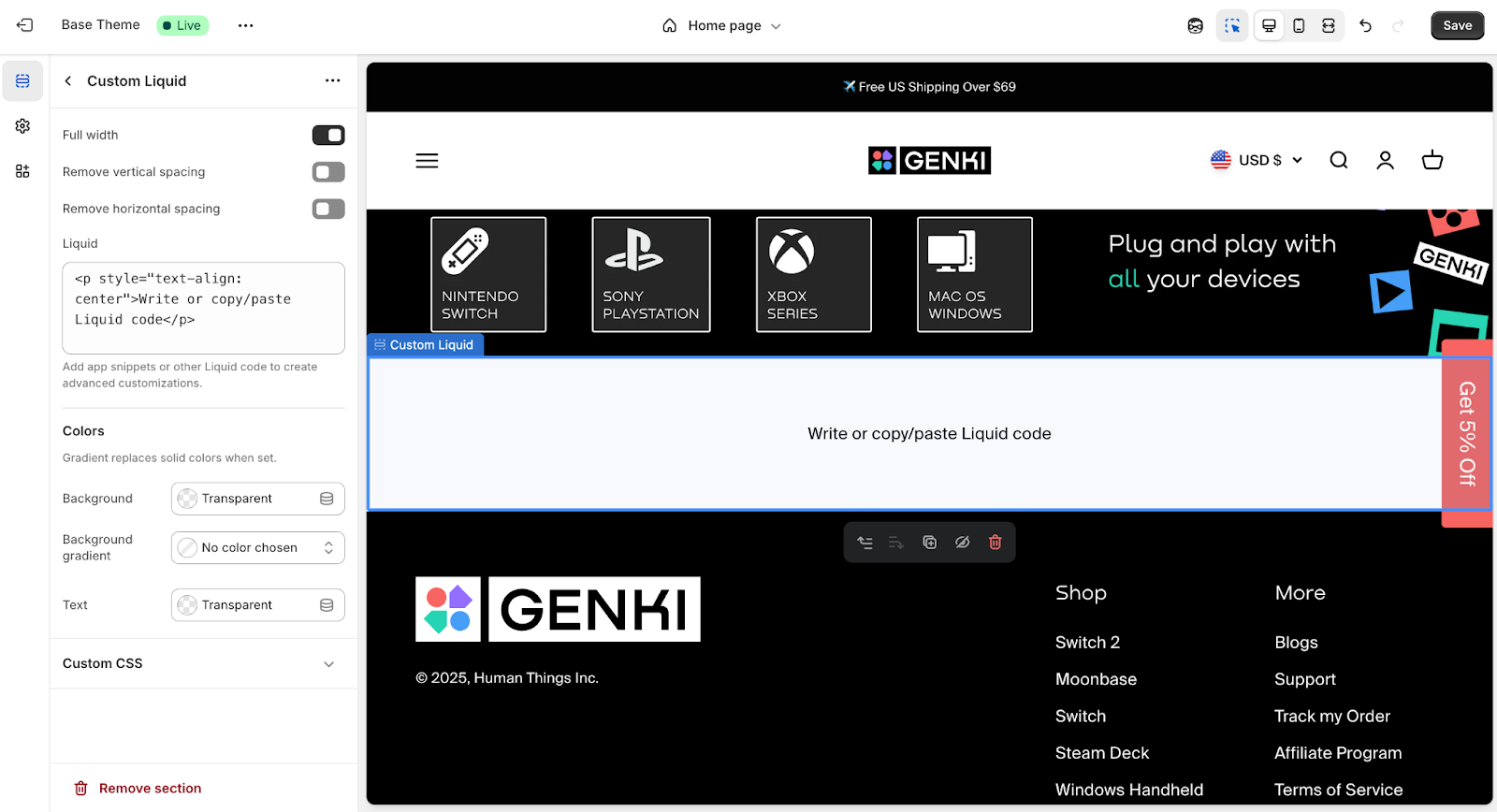Click the Text transparent color swatch
This screenshot has width=1497, height=812.
(187, 605)
